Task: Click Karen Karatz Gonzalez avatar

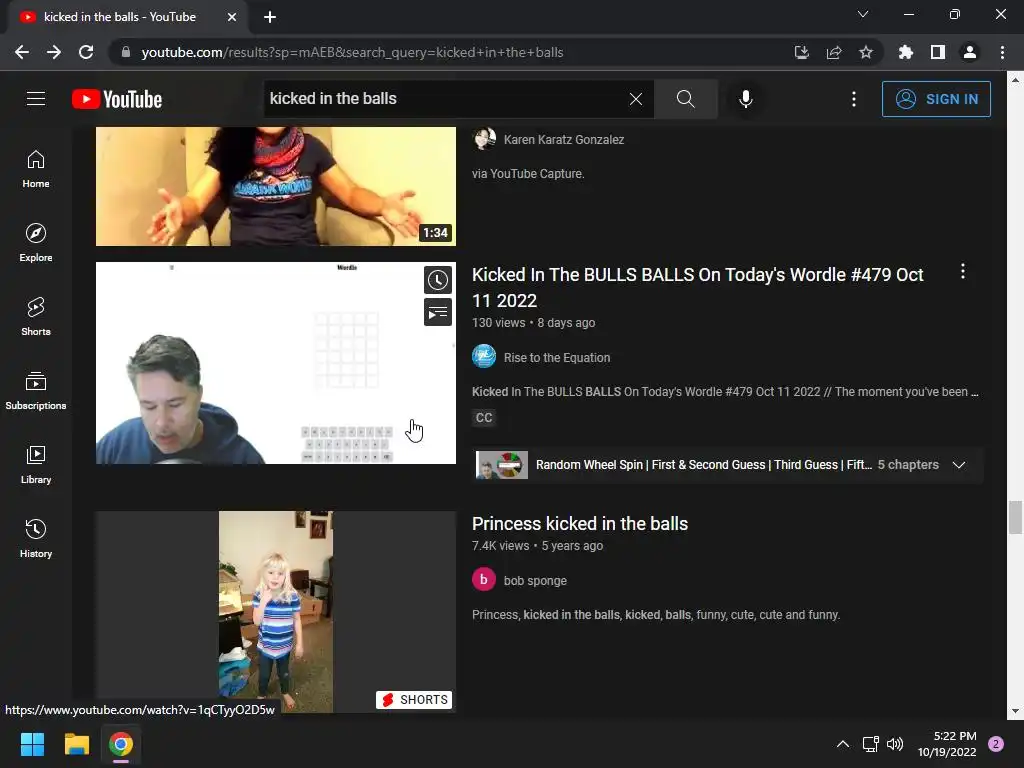Action: click(484, 138)
